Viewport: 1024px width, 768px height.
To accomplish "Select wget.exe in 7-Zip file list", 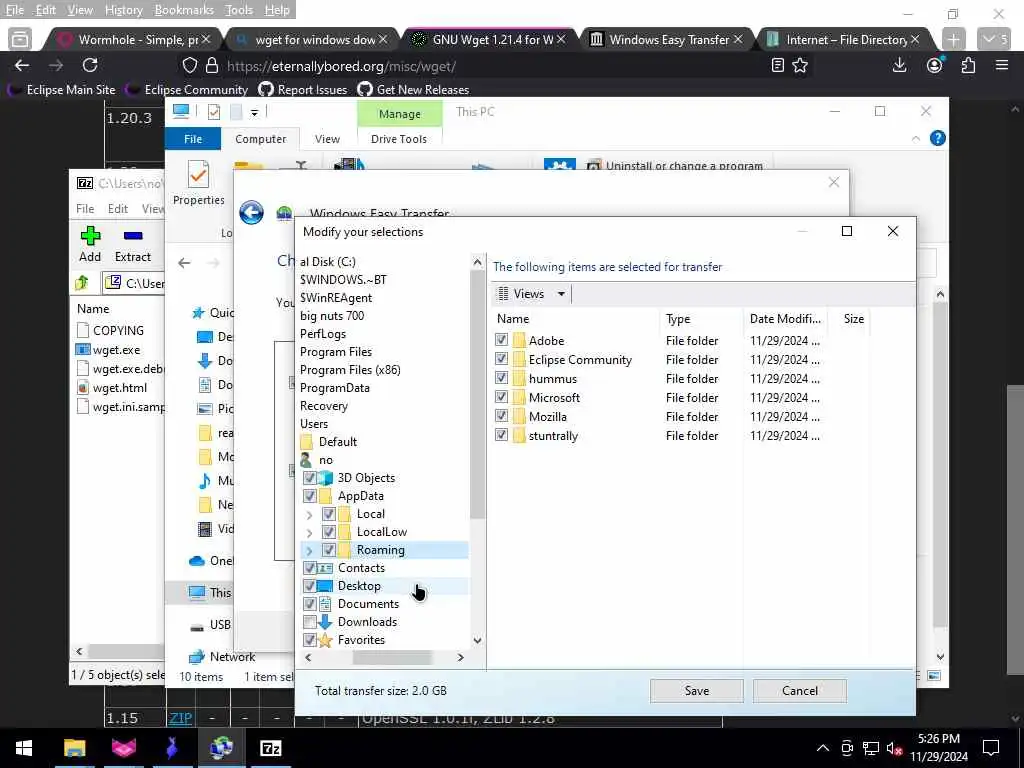I will pos(116,349).
